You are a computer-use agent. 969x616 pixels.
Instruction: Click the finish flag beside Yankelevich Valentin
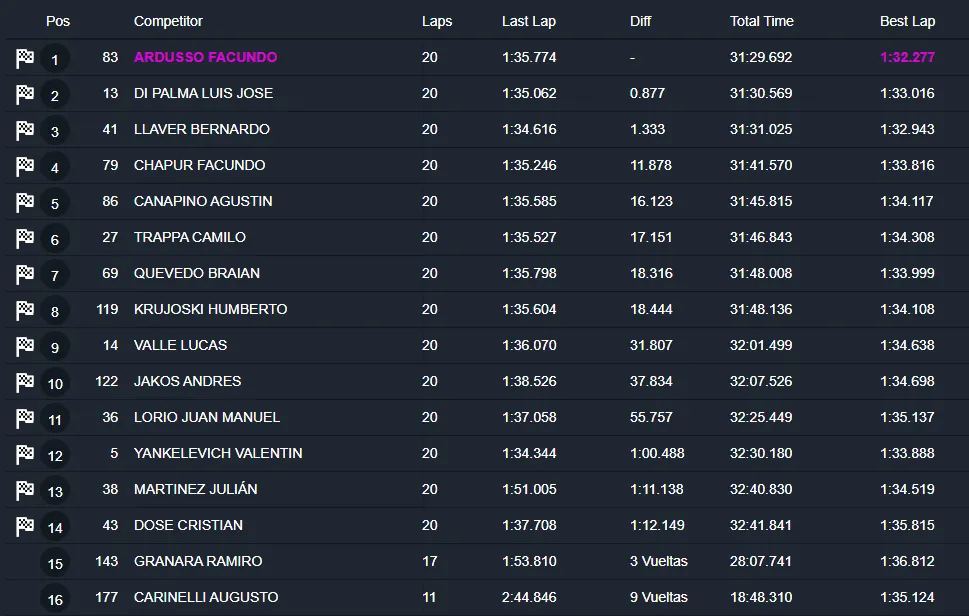(x=25, y=455)
